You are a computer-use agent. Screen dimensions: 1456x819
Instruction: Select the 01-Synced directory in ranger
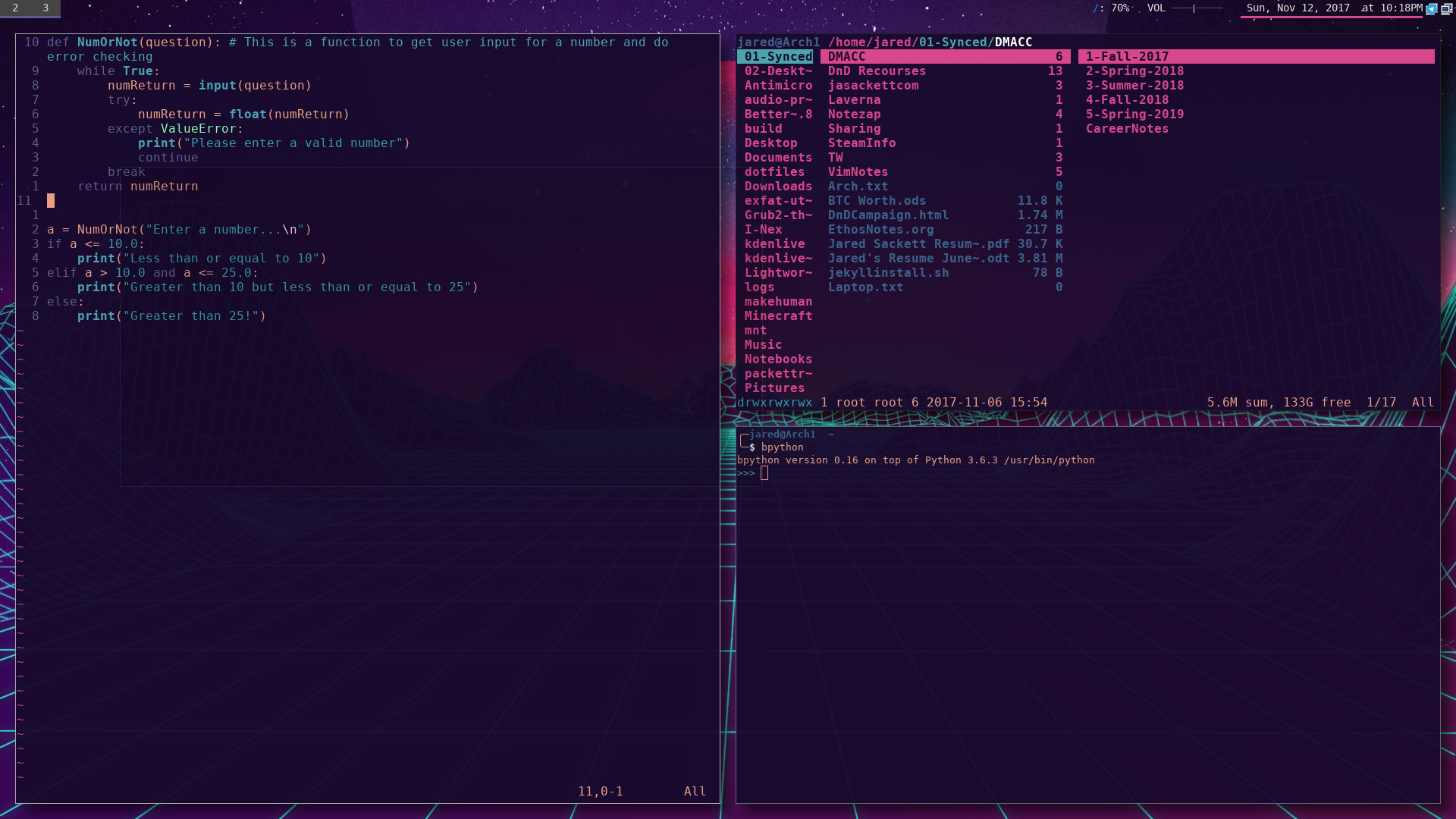[x=777, y=57]
